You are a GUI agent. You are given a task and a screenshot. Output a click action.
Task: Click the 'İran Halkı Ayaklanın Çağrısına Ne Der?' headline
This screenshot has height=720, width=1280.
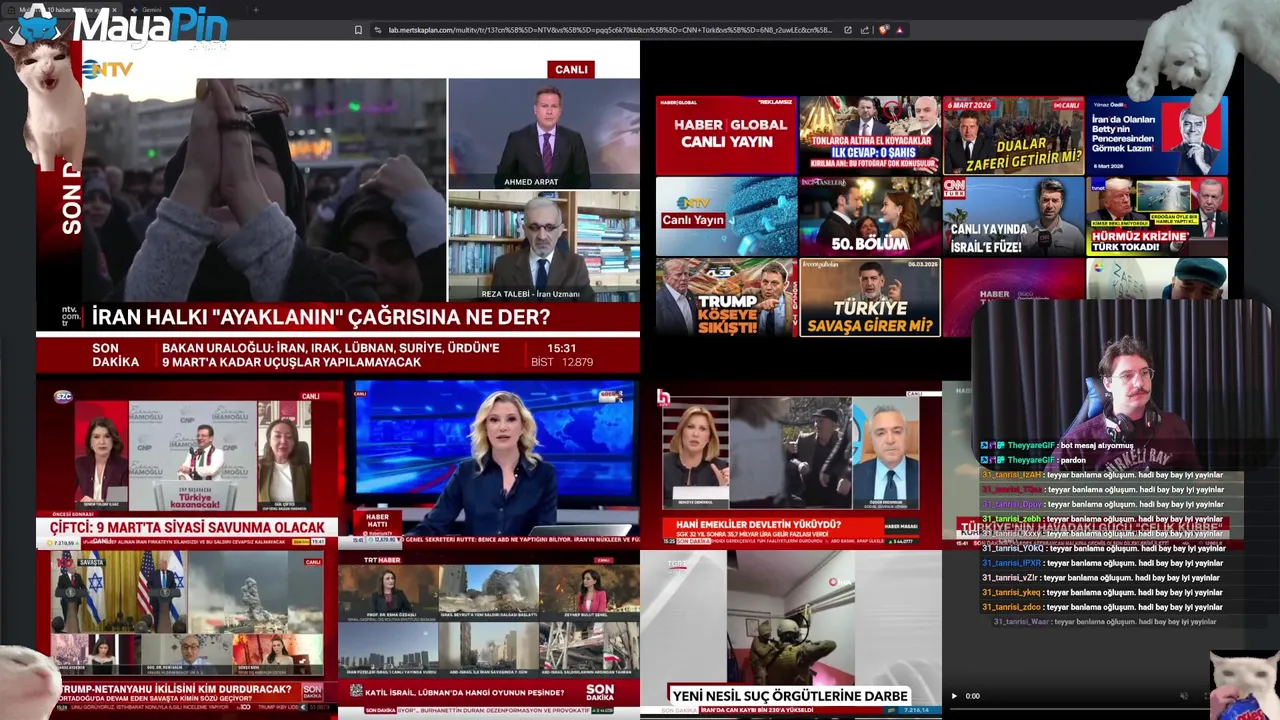click(321, 318)
